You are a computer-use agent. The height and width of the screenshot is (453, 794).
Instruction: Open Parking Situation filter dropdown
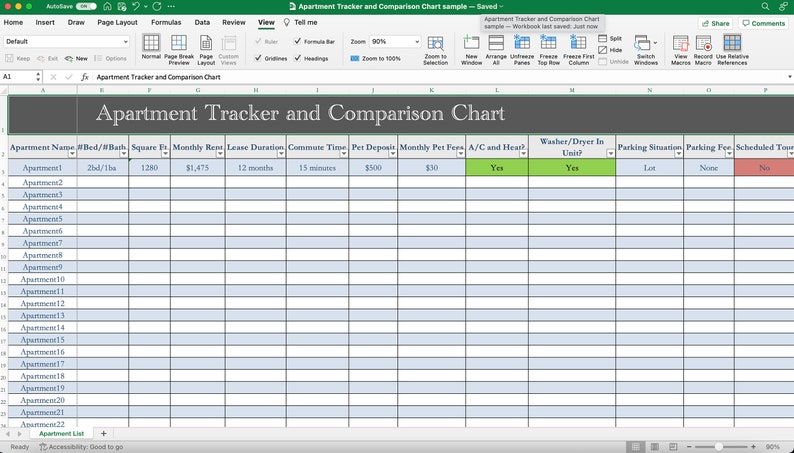tap(679, 154)
